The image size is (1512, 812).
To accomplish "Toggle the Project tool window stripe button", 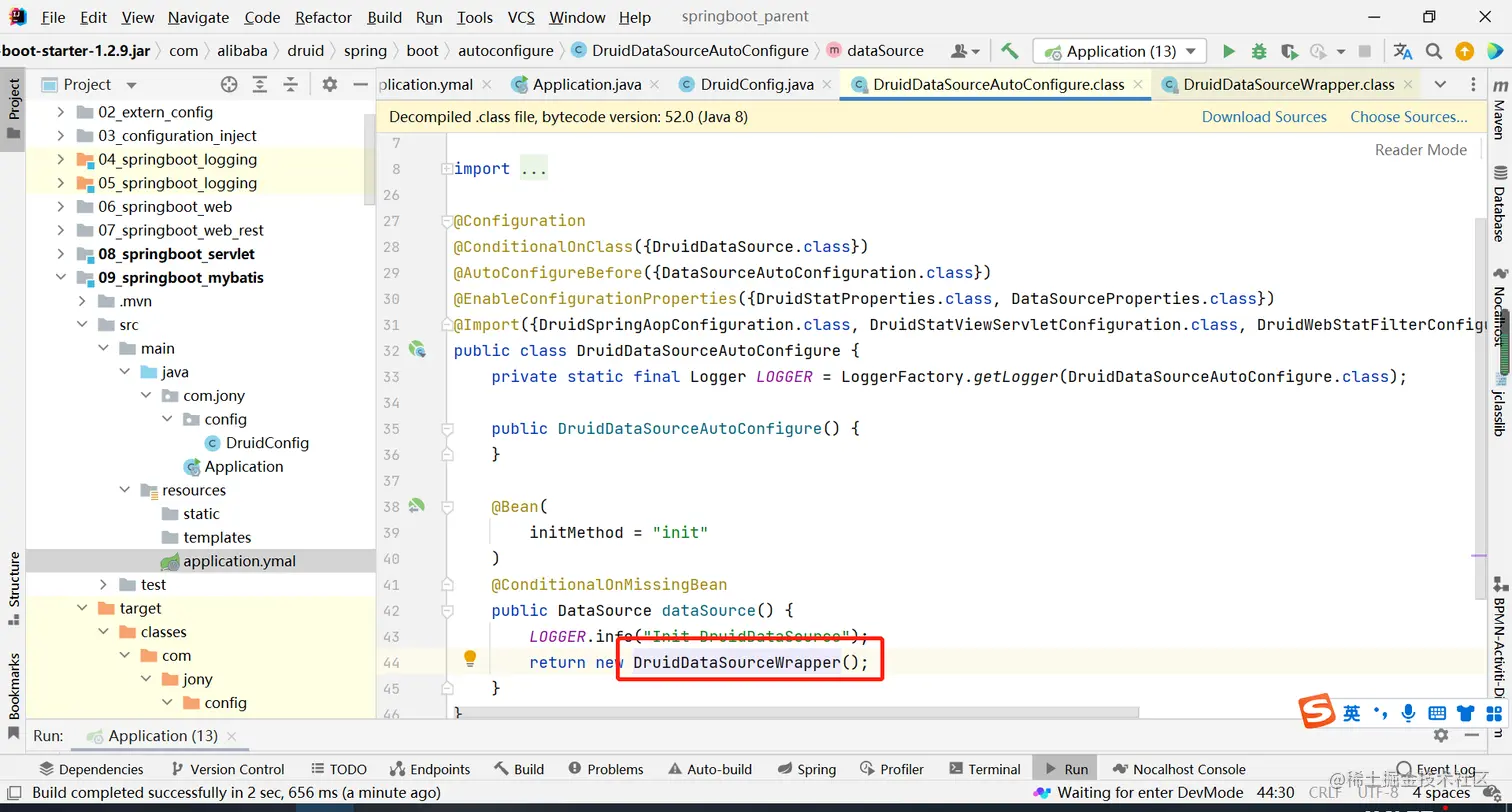I will click(x=14, y=108).
